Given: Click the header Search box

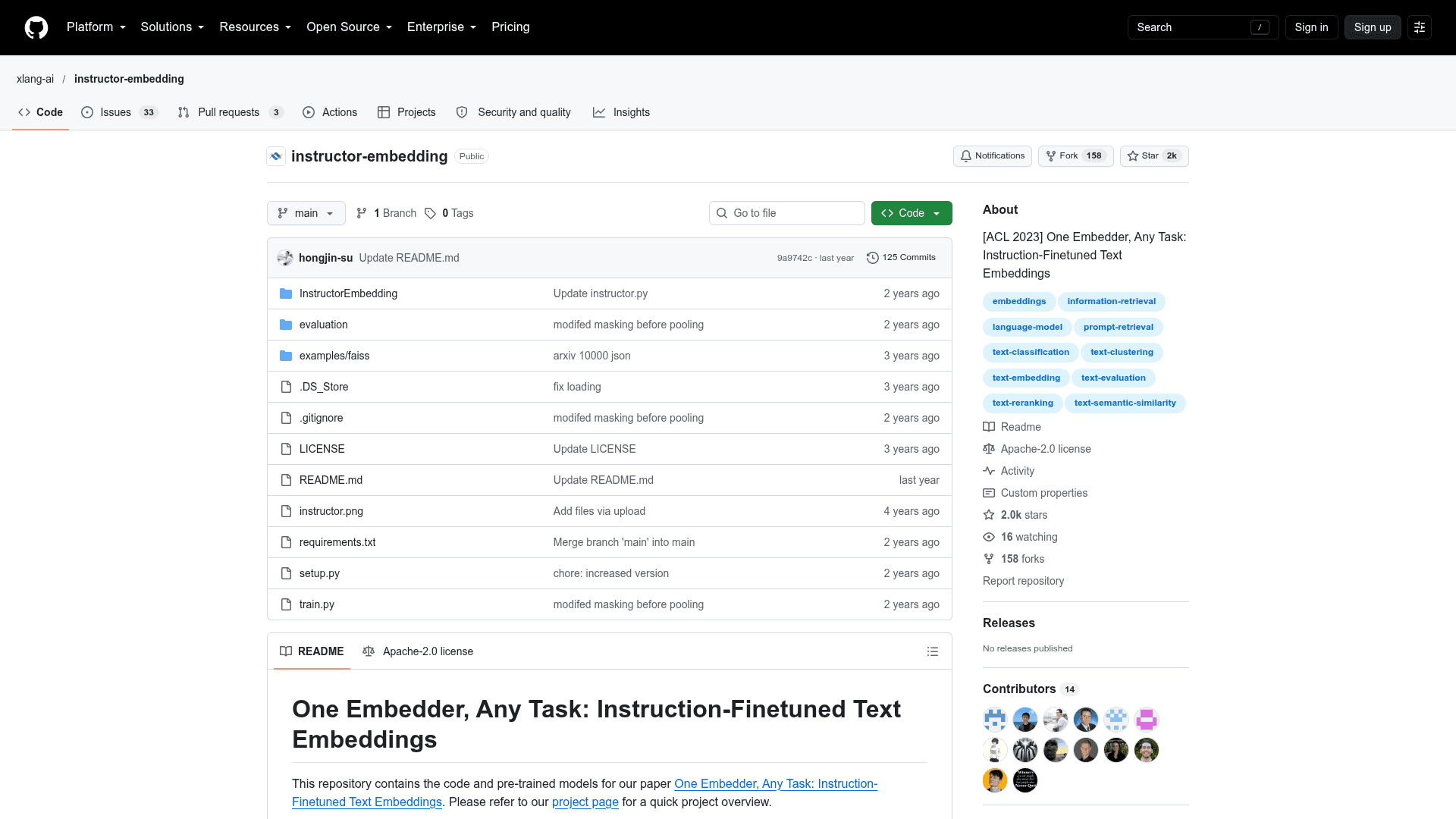Looking at the screenshot, I should tap(1203, 27).
